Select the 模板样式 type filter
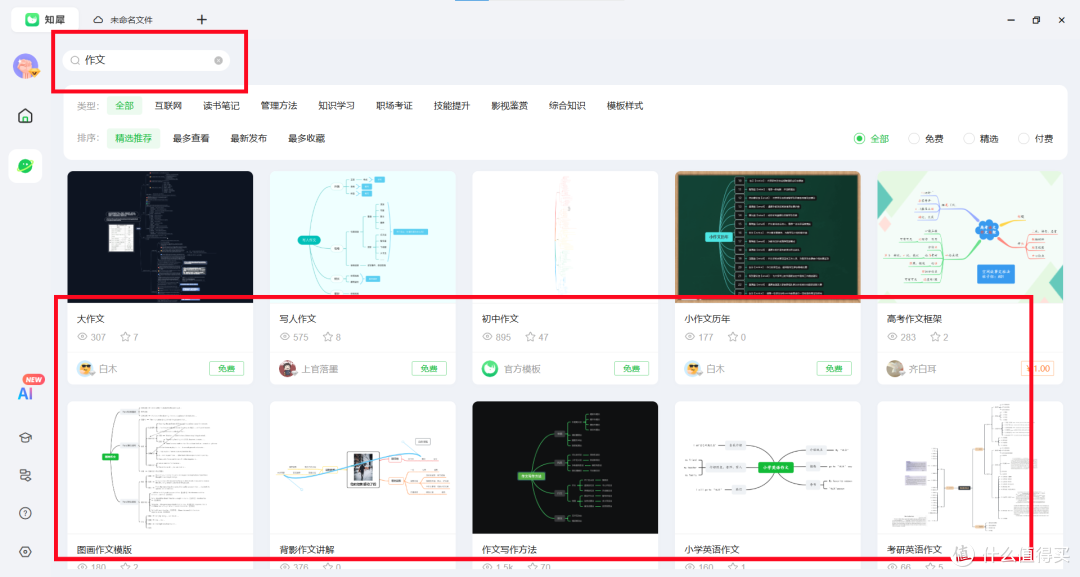Screen dimensions: 1080x577 pos(625,105)
